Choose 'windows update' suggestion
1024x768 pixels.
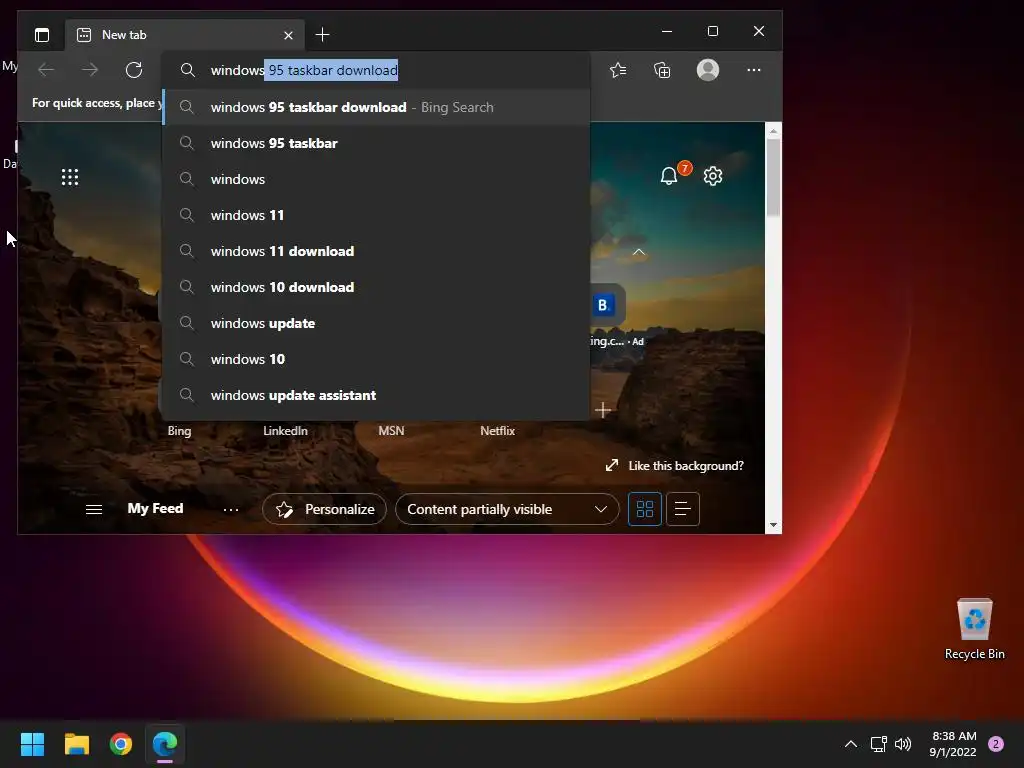376,323
